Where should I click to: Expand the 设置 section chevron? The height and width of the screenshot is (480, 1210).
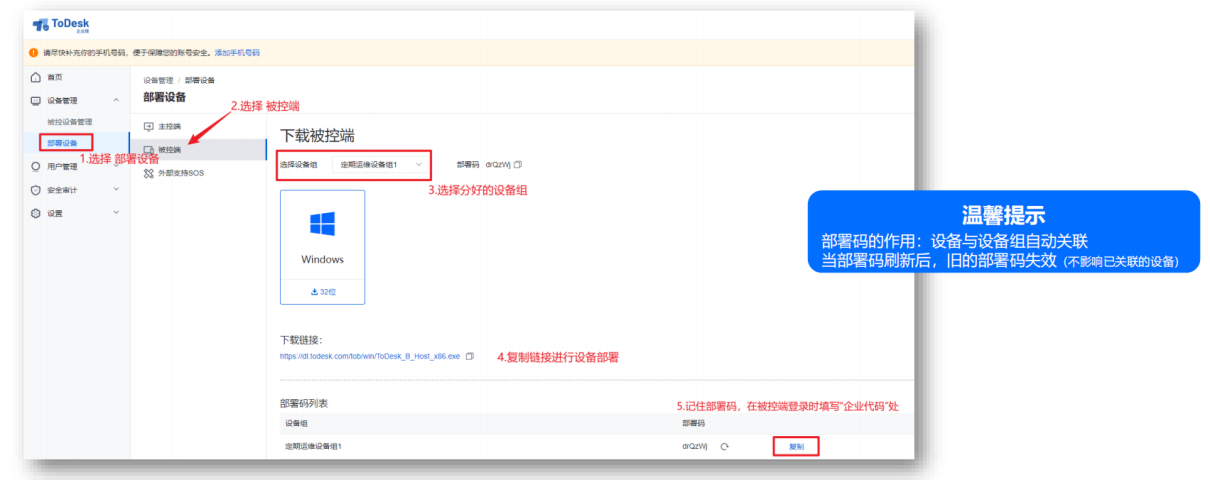(116, 212)
